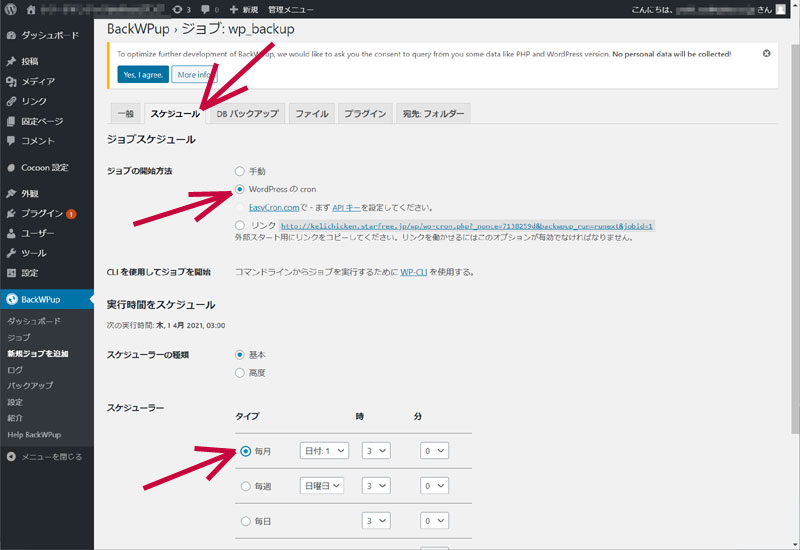Screen dimensions: 800x550
Task: Select 手動 job start method
Action: [240, 171]
